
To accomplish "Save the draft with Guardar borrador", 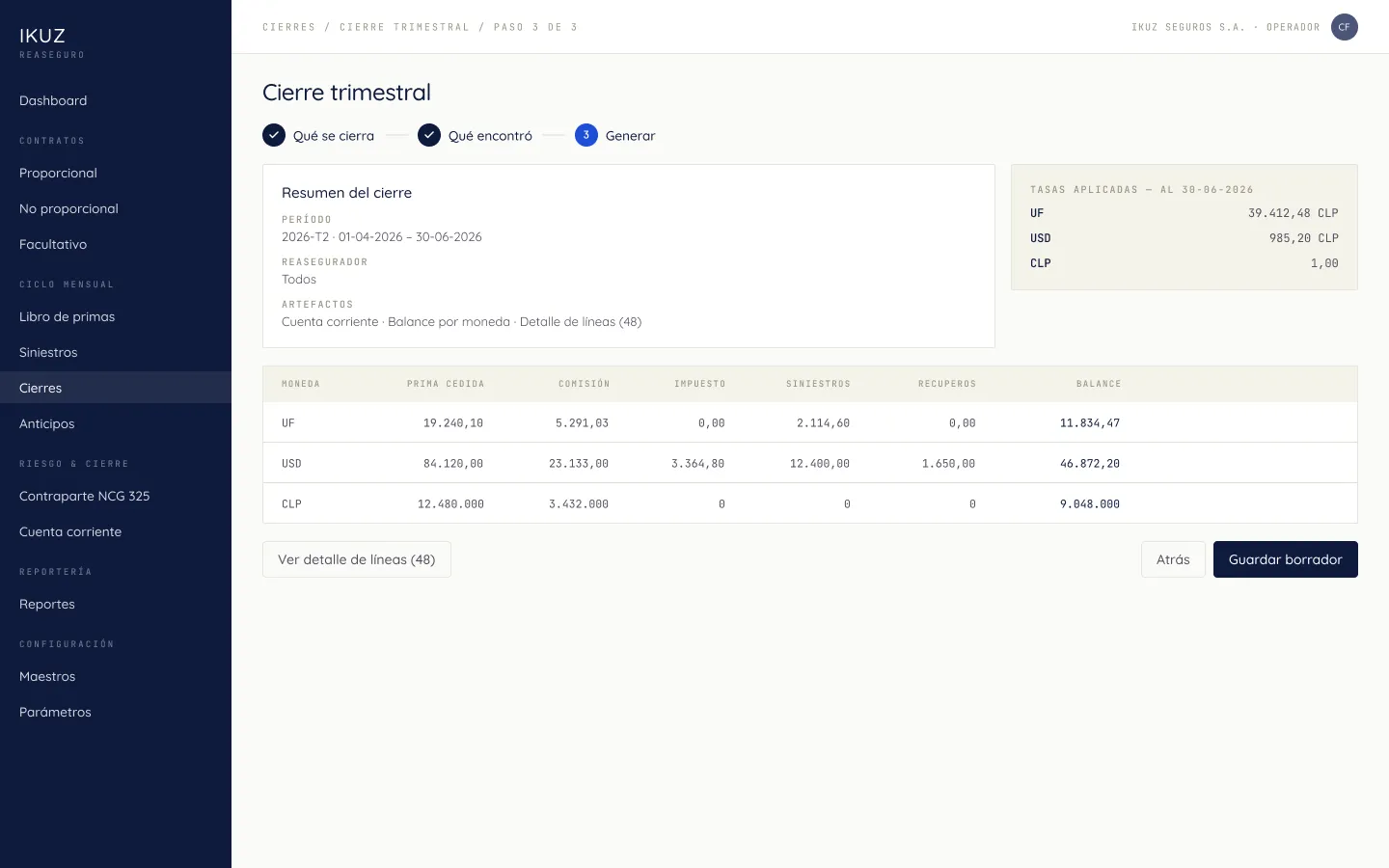I will click(x=1286, y=559).
